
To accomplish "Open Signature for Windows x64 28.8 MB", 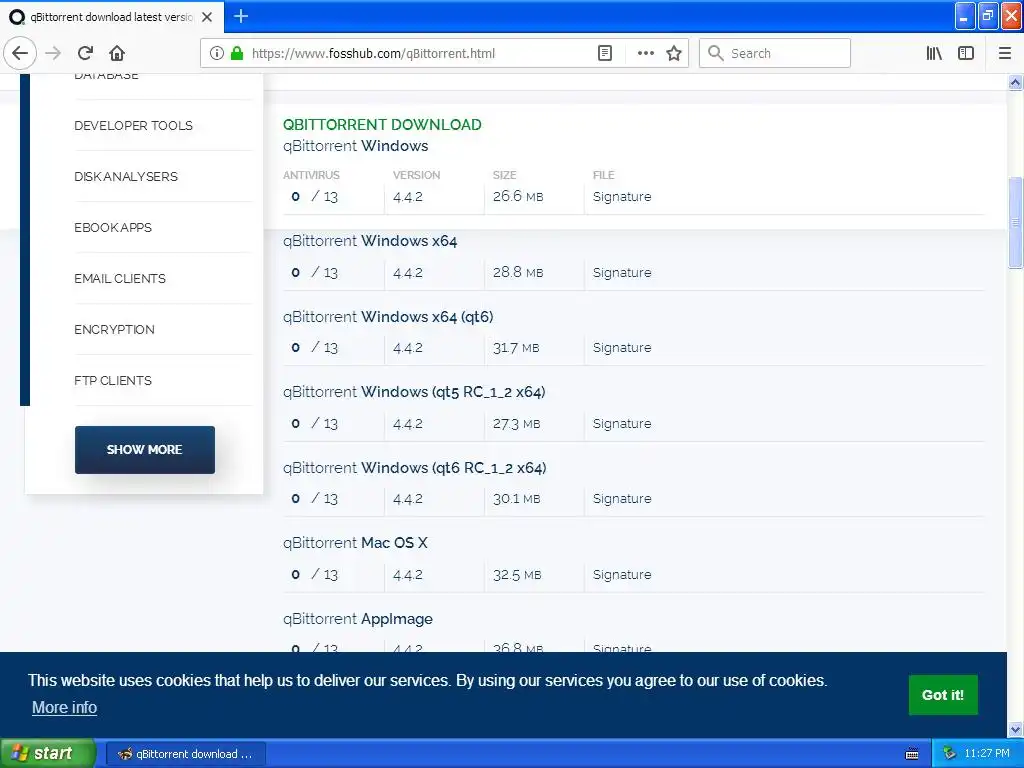I will click(622, 272).
